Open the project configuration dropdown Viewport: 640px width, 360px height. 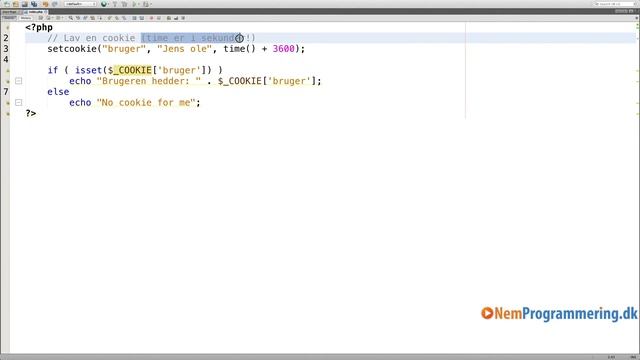pyautogui.click(x=80, y=4)
